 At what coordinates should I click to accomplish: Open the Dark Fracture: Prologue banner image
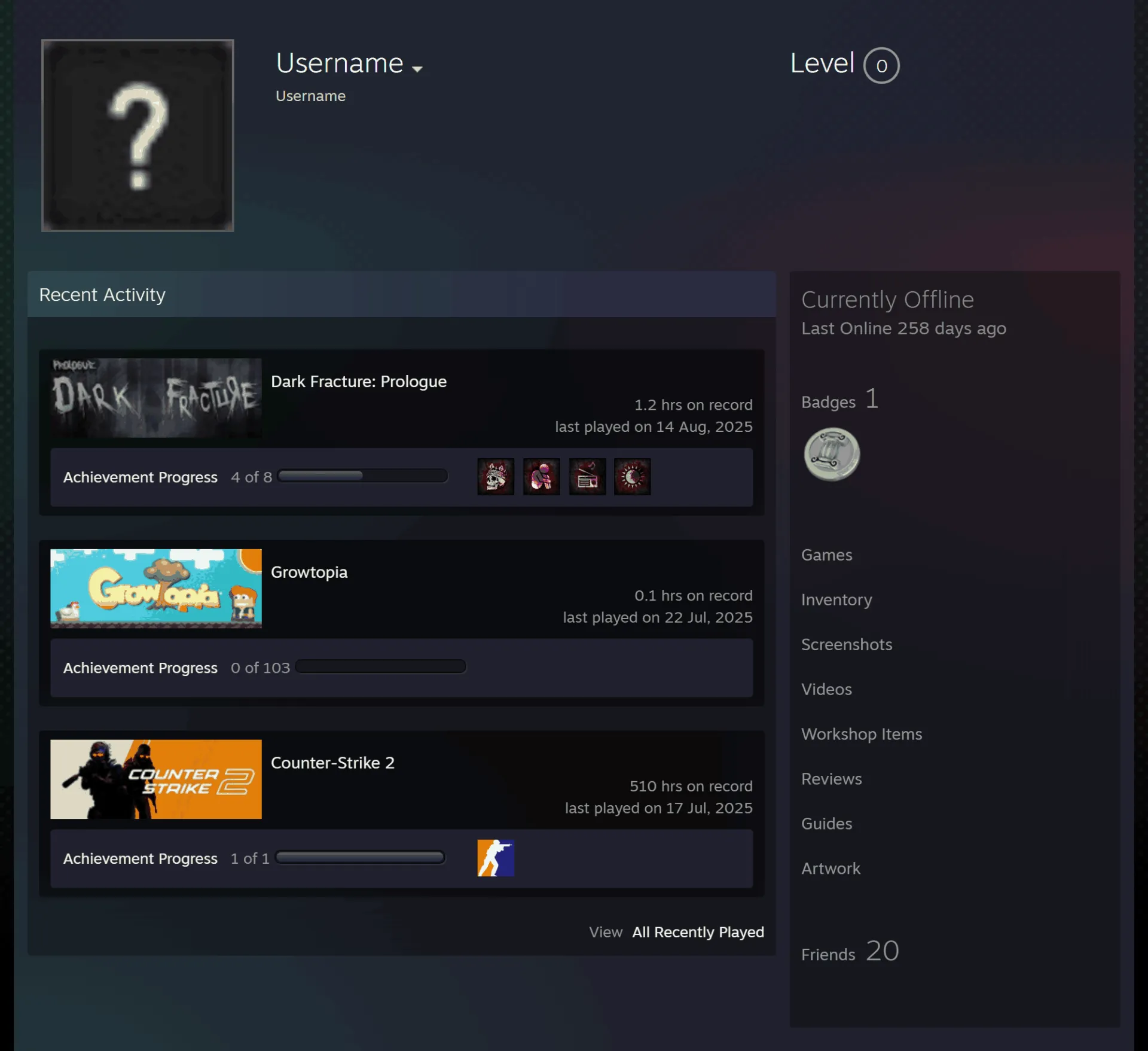pos(155,398)
